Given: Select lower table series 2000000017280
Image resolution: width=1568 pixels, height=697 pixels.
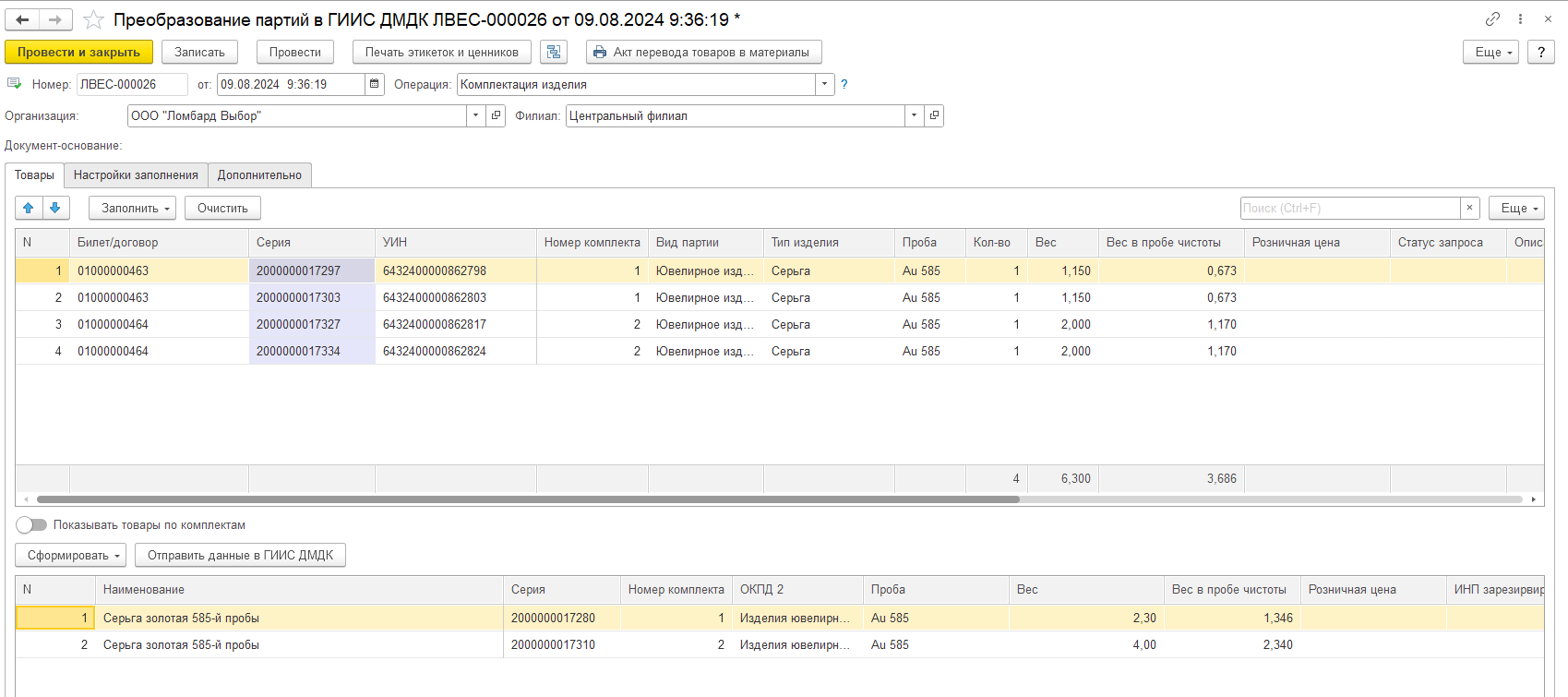Looking at the screenshot, I should pos(562,618).
